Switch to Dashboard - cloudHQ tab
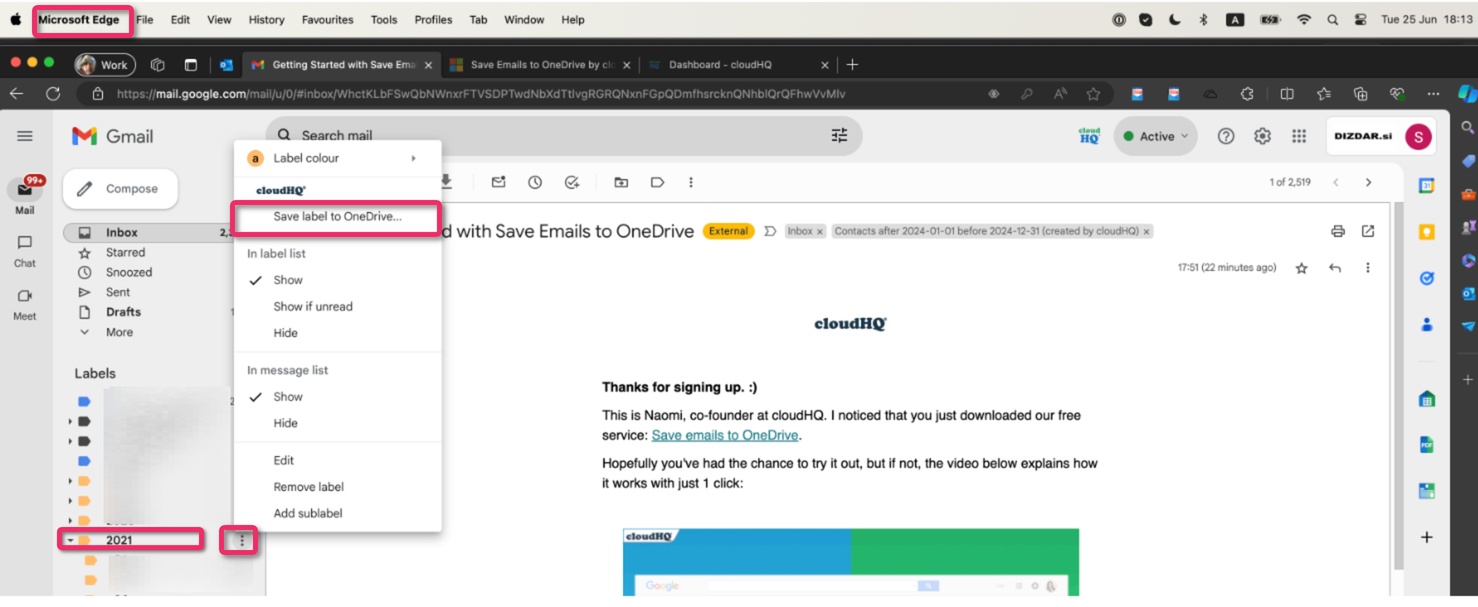 738,64
